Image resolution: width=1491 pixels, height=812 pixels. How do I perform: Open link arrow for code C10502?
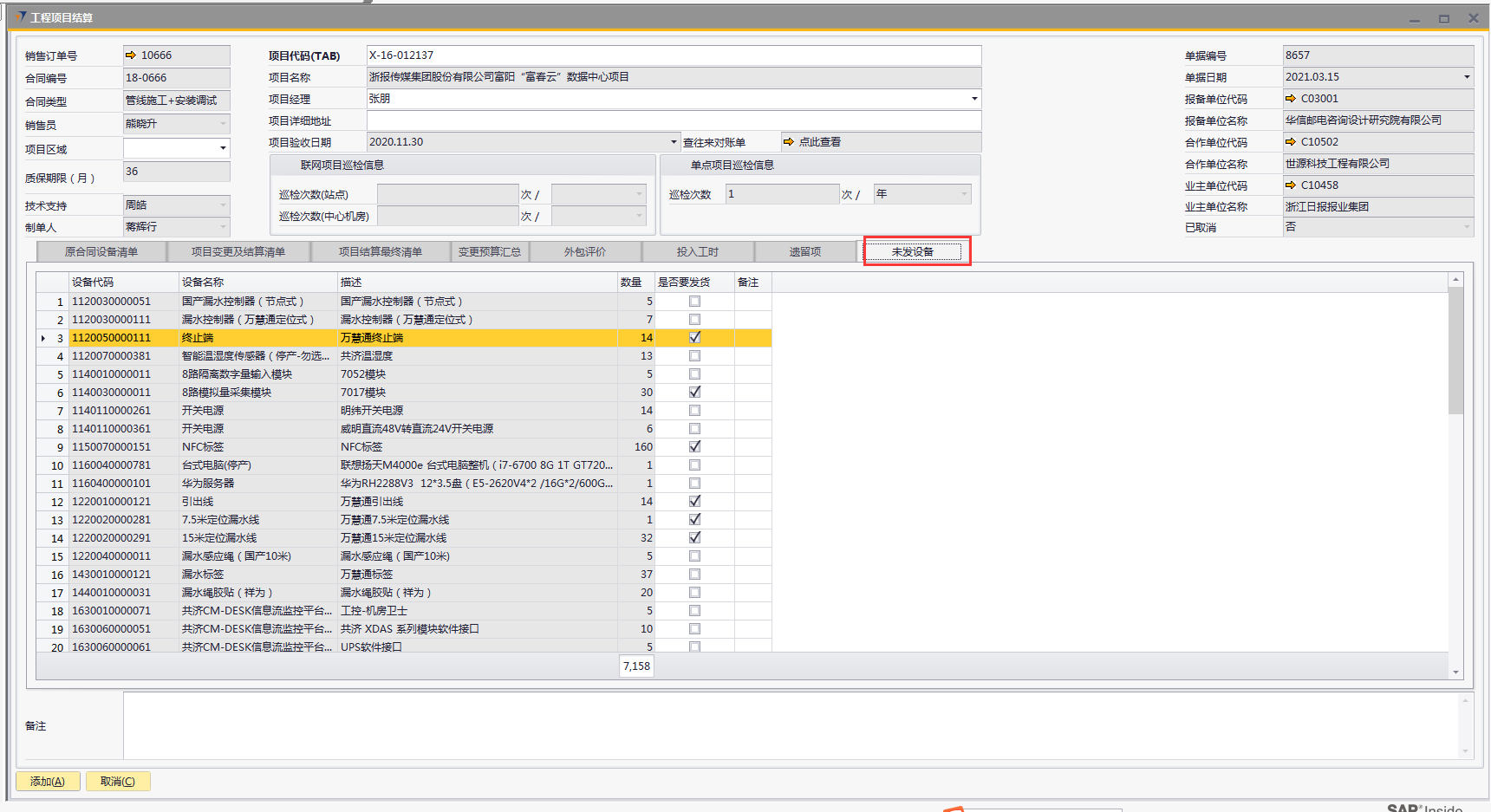pyautogui.click(x=1291, y=142)
